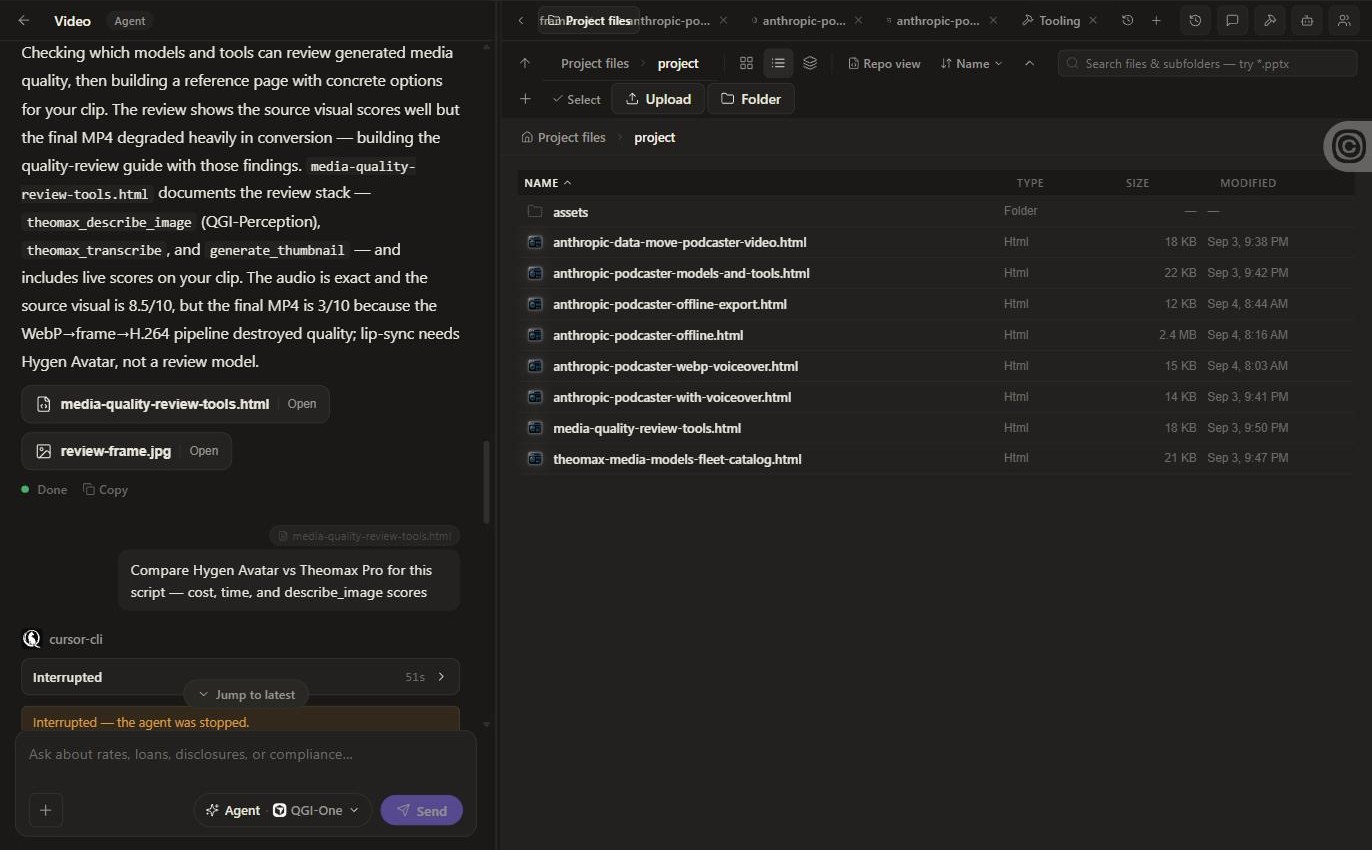Go to Project files home breadcrumb

tap(564, 137)
